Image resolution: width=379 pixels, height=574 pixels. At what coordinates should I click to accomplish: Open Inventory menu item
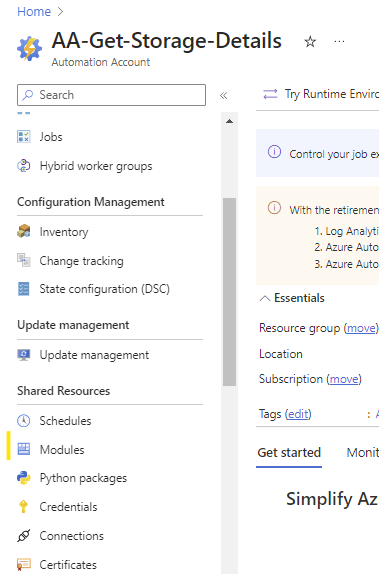(x=64, y=232)
